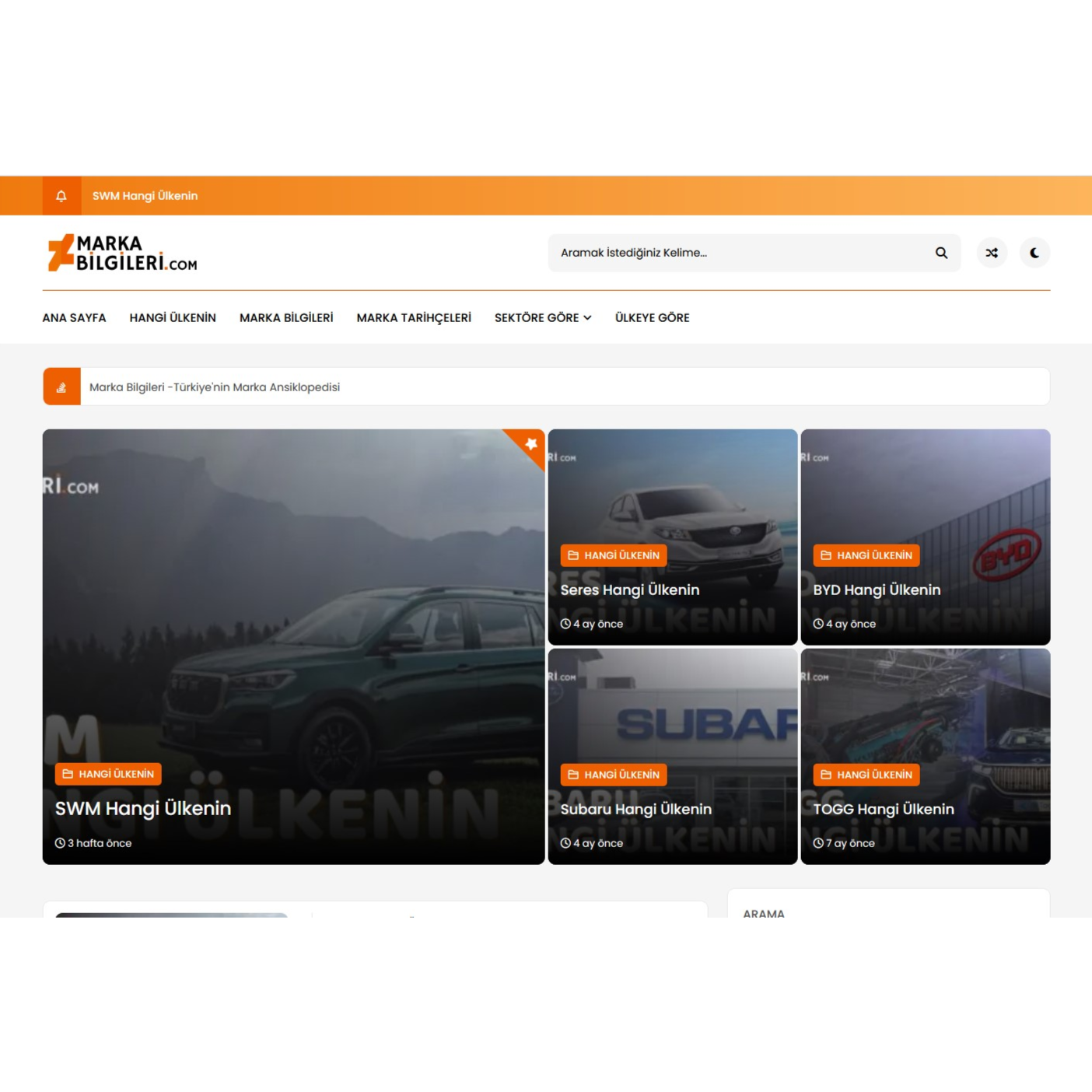Open the Hangi Ülkenin menu item
The image size is (1092, 1092).
[x=173, y=317]
